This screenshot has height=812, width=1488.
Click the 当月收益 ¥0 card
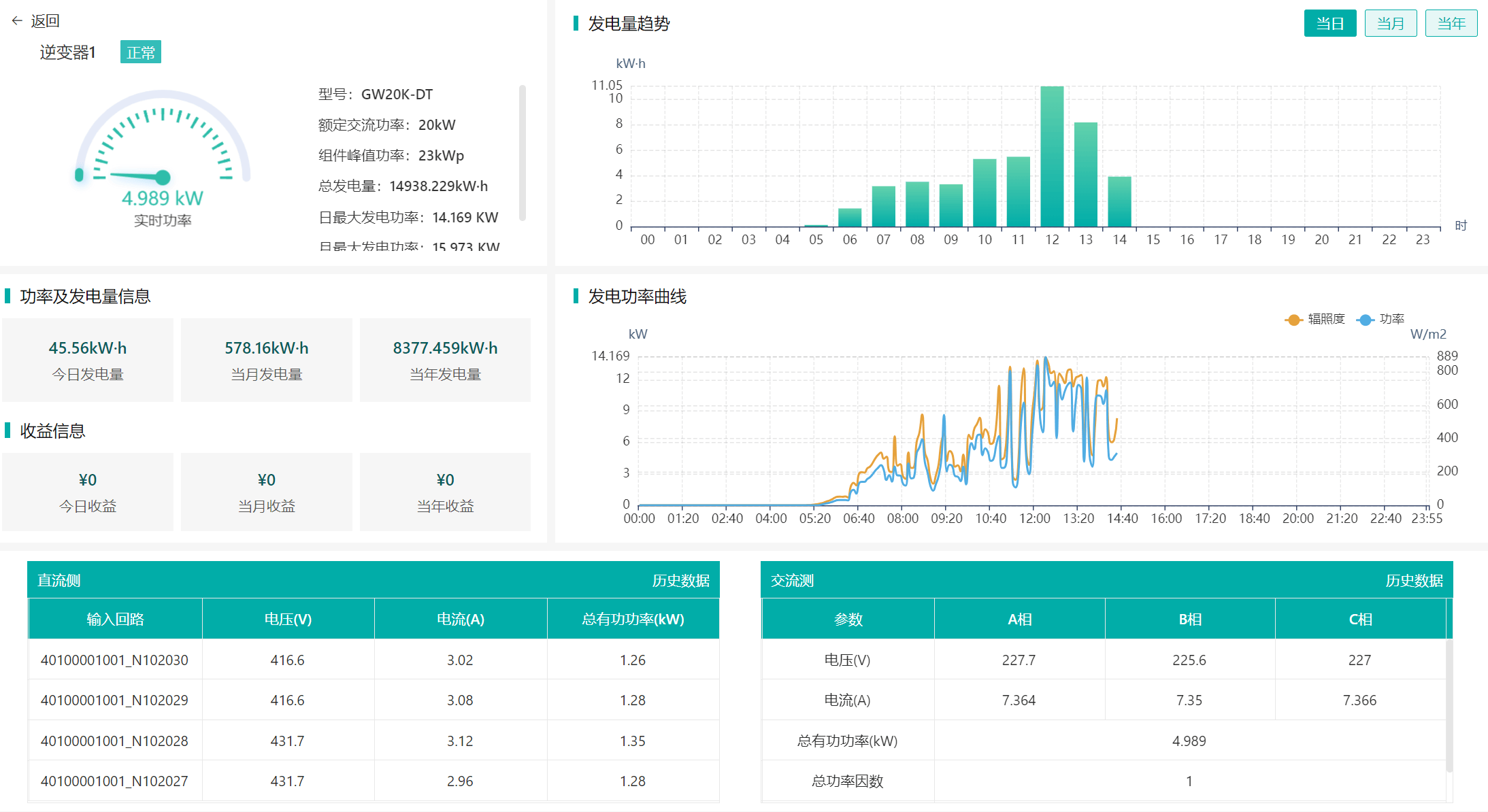(267, 492)
